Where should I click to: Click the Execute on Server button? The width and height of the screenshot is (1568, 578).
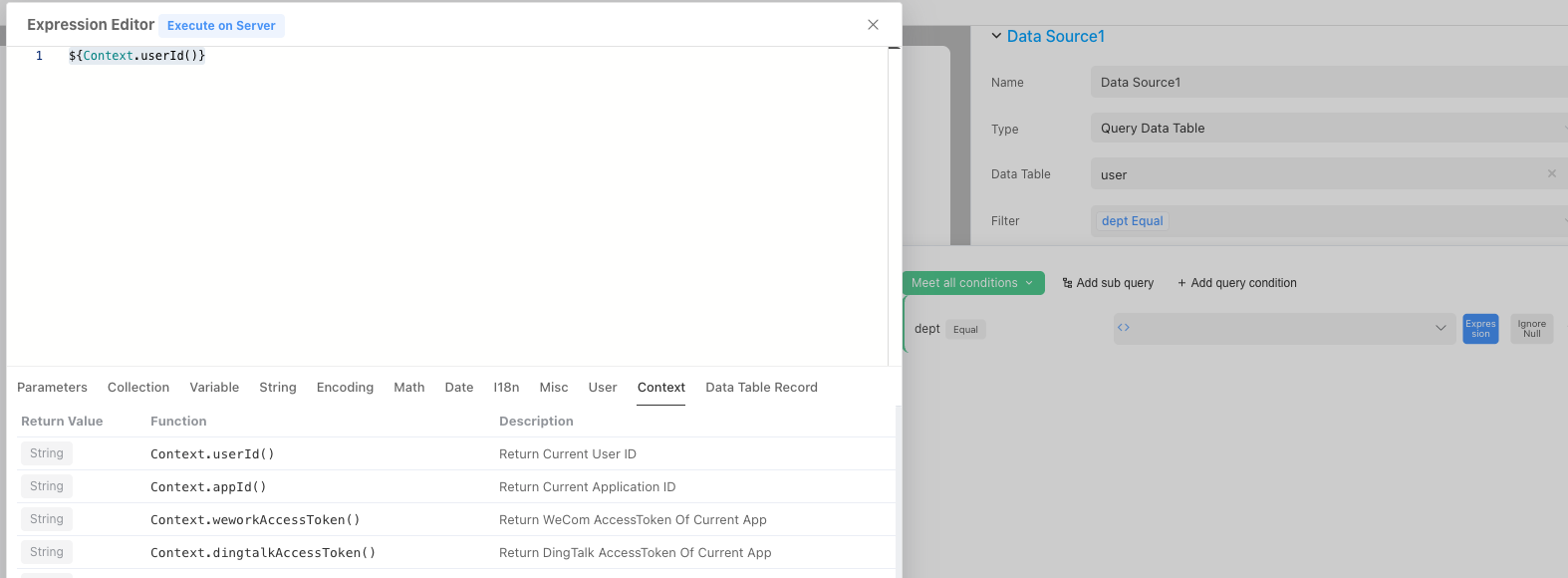(221, 26)
